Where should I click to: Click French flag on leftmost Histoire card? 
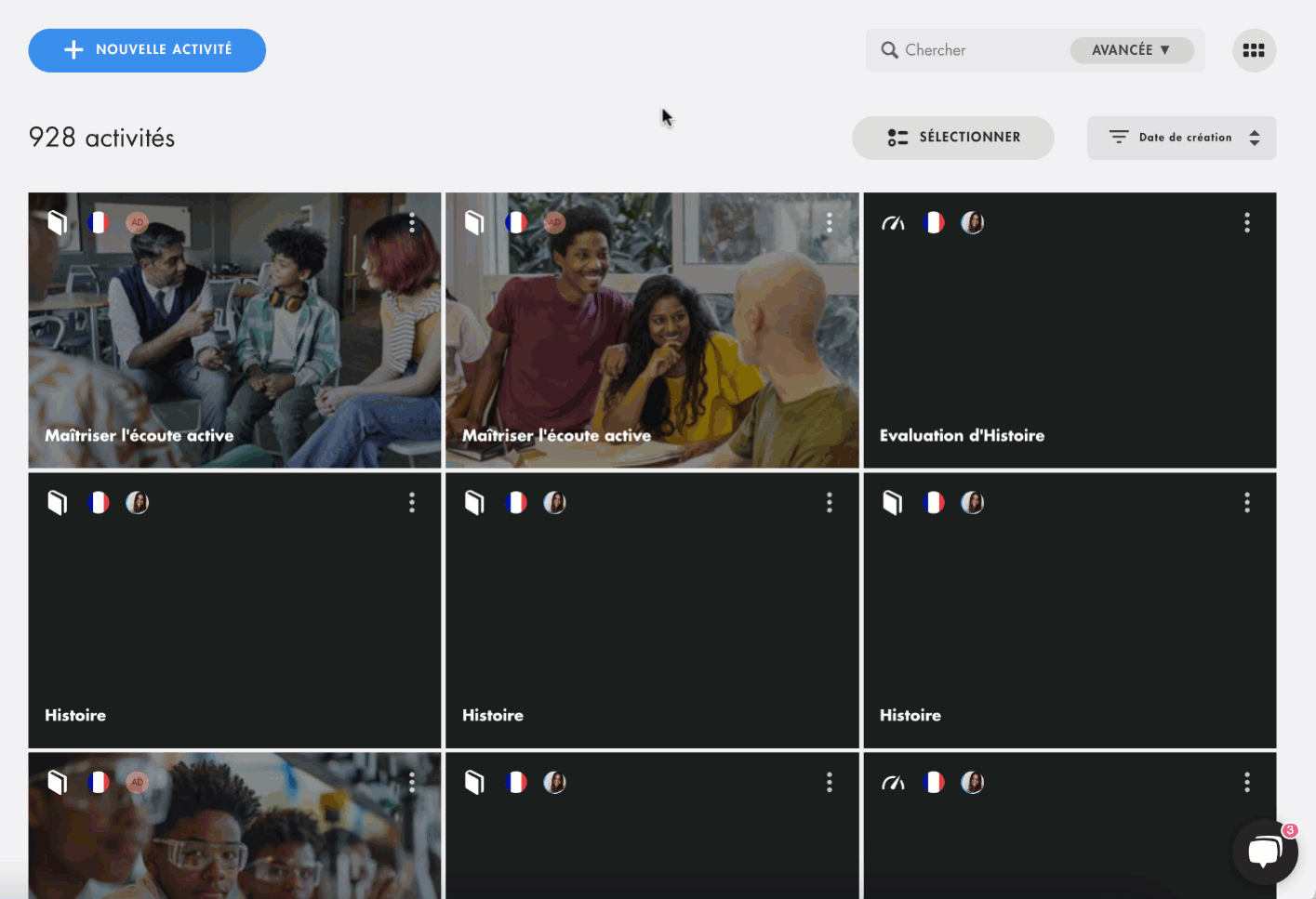99,503
